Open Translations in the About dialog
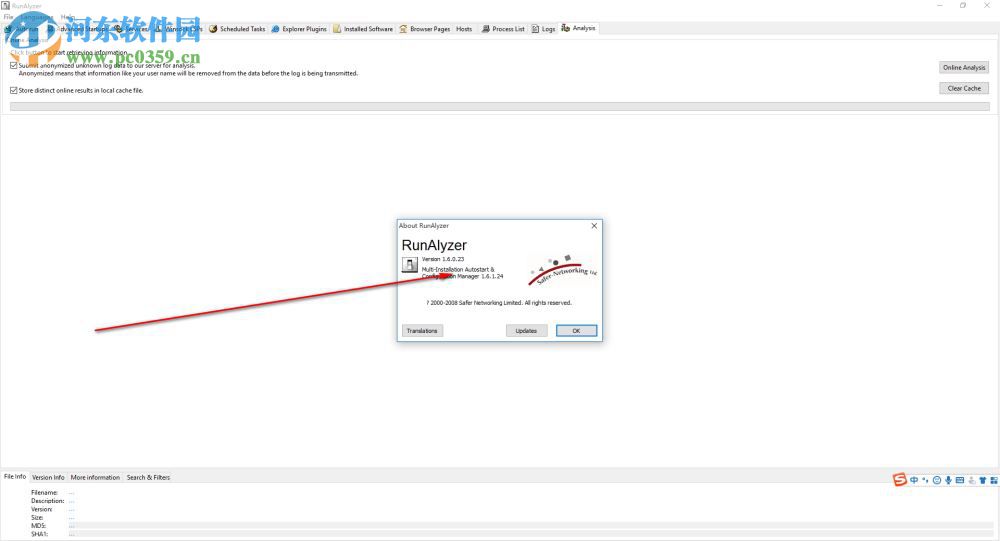The width and height of the screenshot is (1000, 541). [x=422, y=330]
